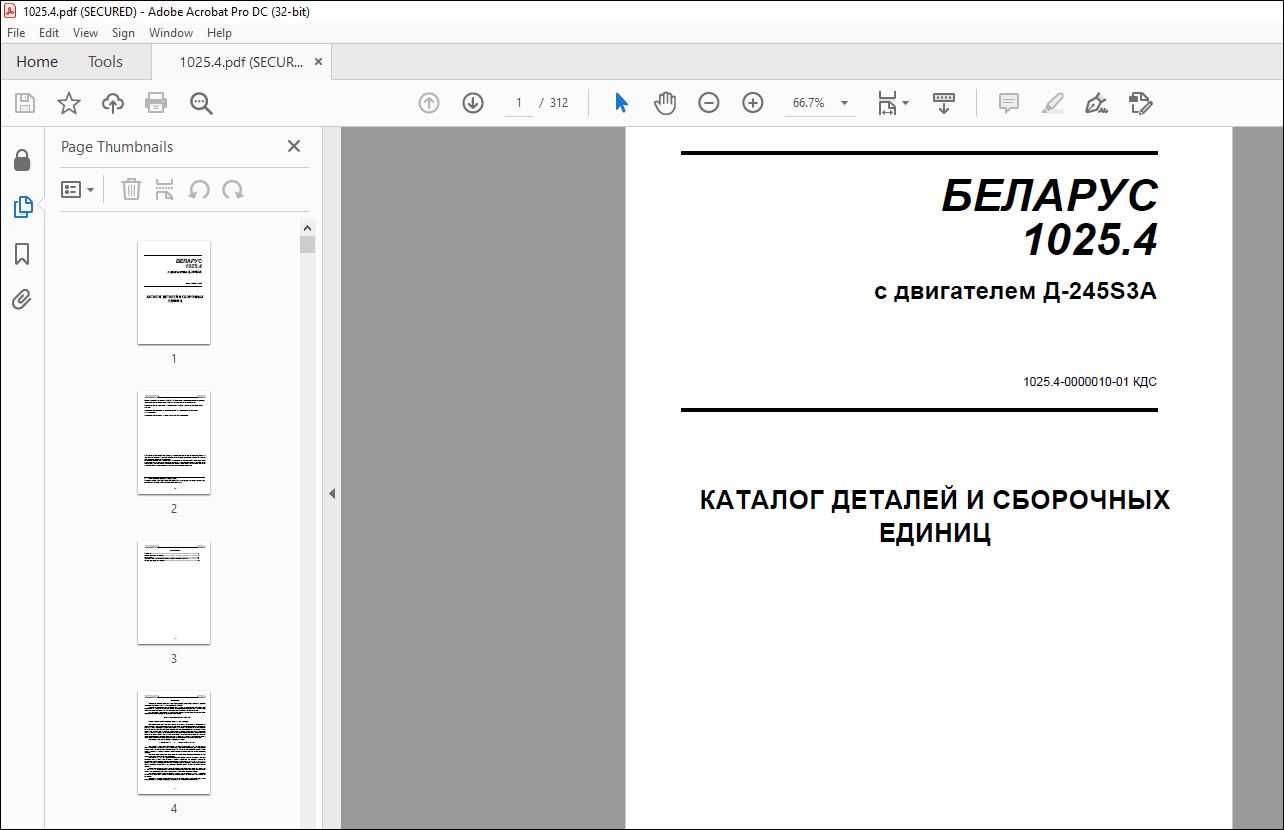This screenshot has height=830, width=1284.
Task: Zoom in with the plus icon
Action: pyautogui.click(x=753, y=103)
